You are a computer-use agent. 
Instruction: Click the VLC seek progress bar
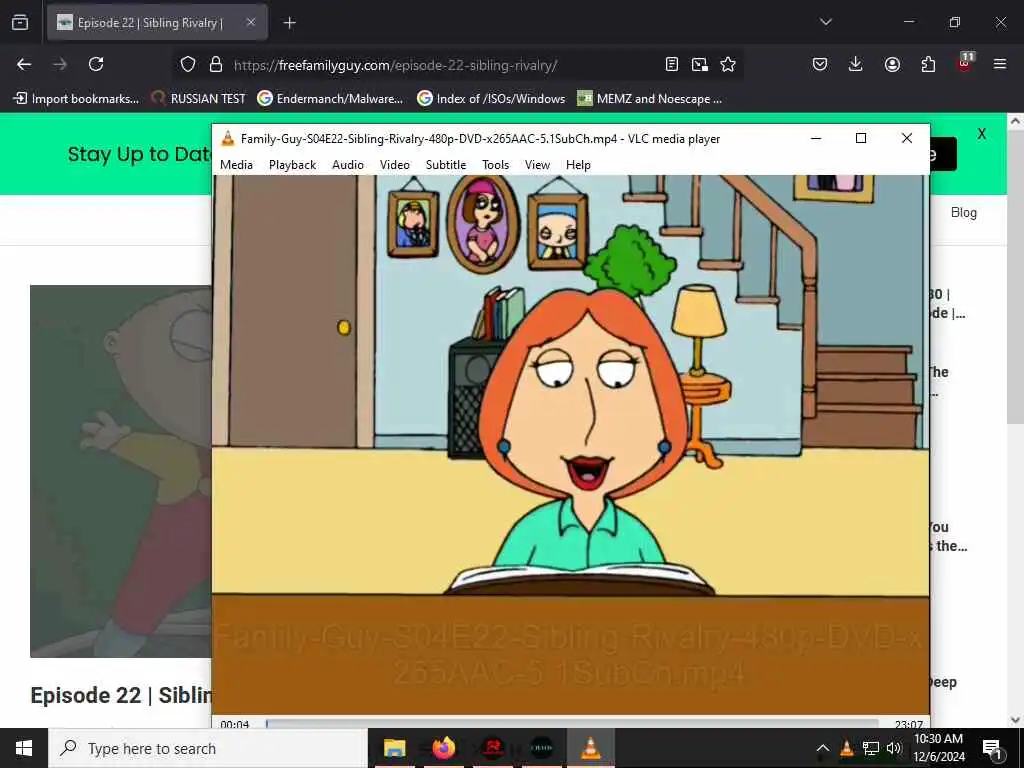pos(572,724)
